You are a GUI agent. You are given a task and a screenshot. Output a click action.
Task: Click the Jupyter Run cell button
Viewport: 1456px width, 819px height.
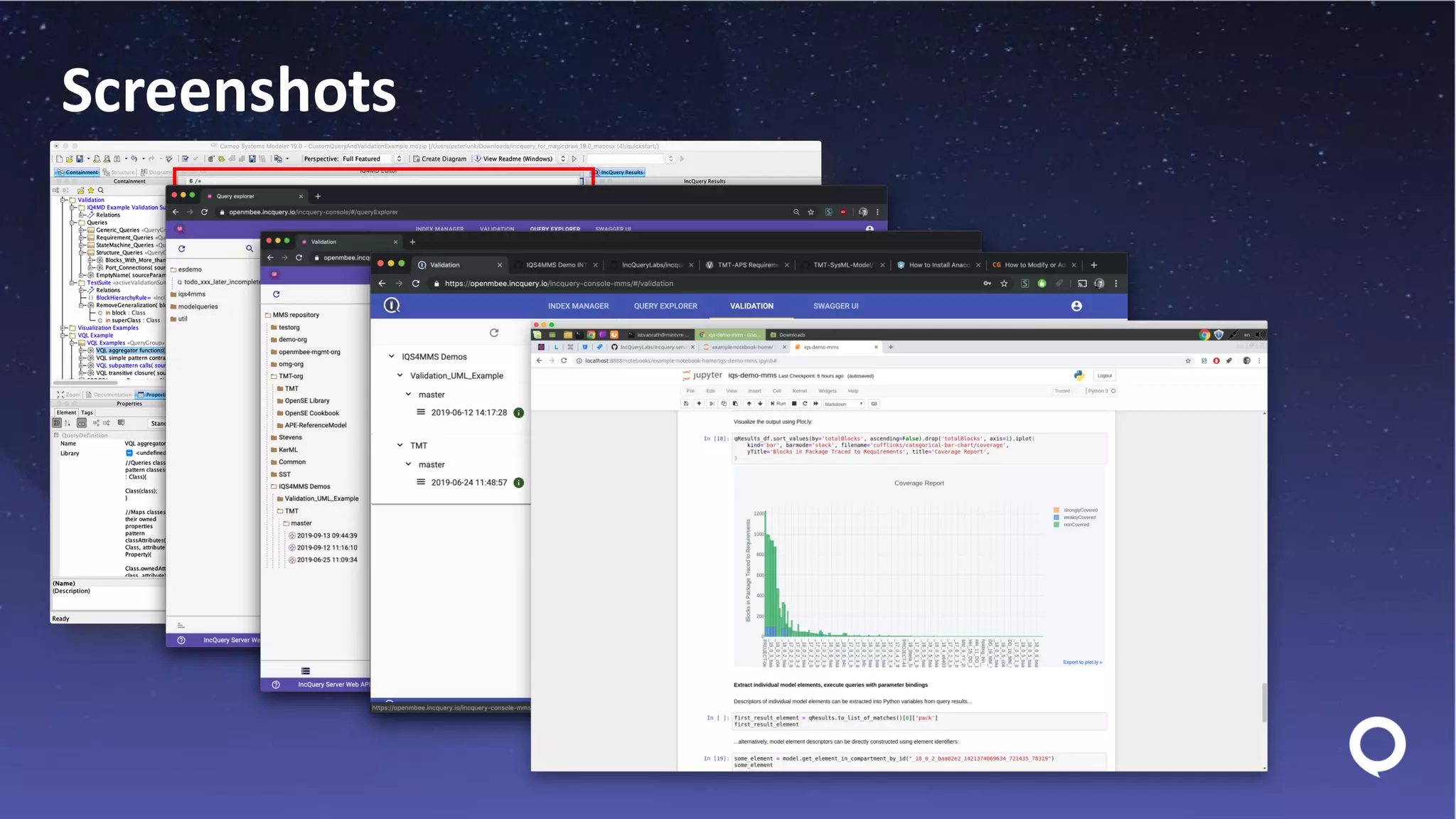[778, 403]
